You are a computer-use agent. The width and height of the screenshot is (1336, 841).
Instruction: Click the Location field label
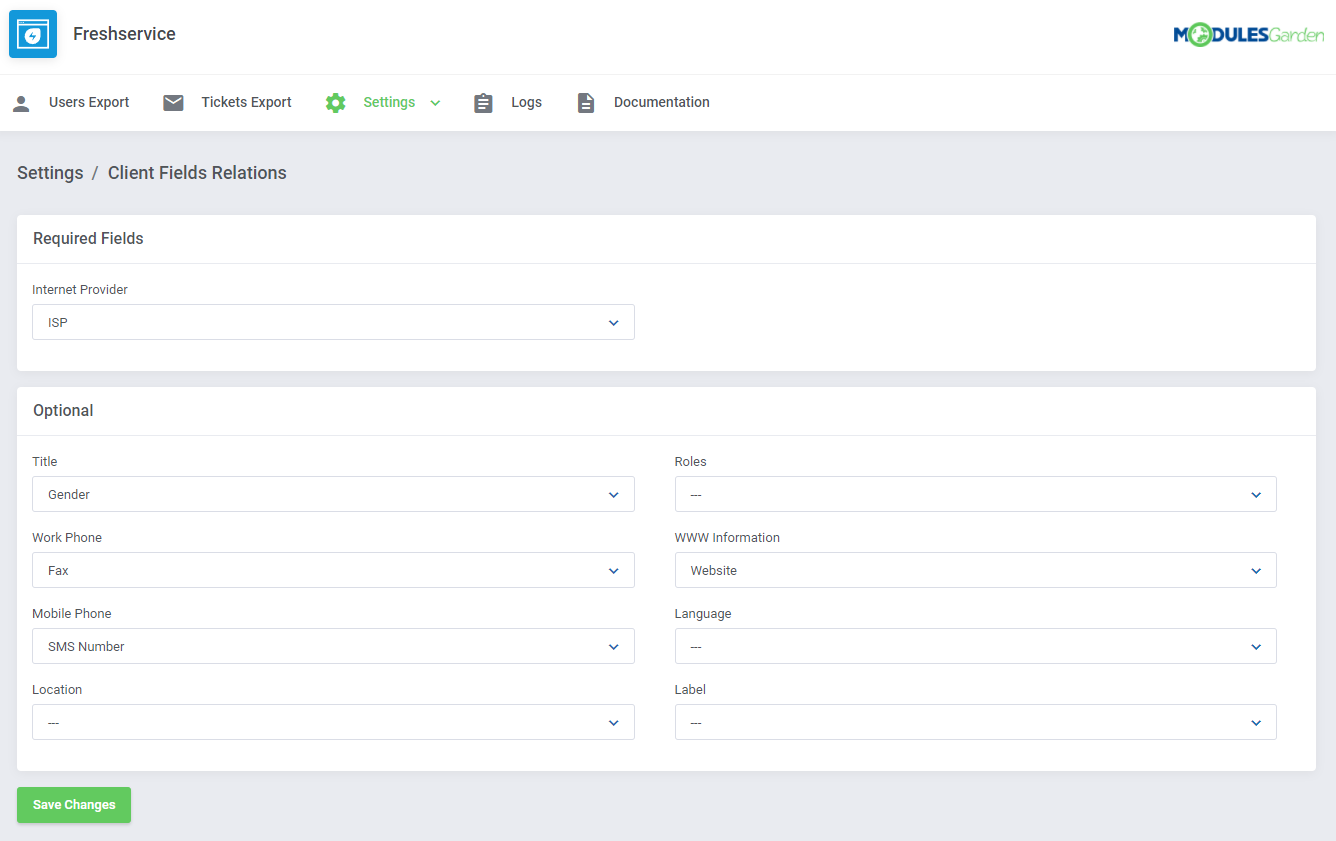point(57,690)
